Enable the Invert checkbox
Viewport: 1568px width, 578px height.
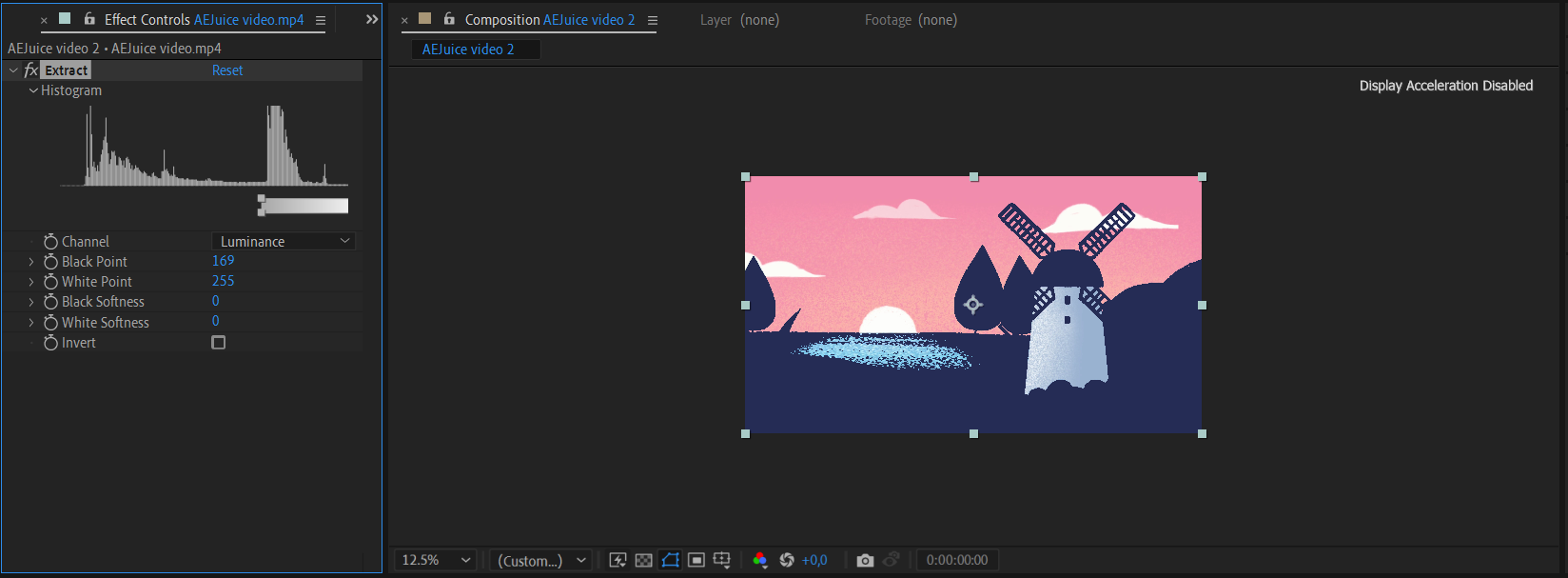point(219,343)
